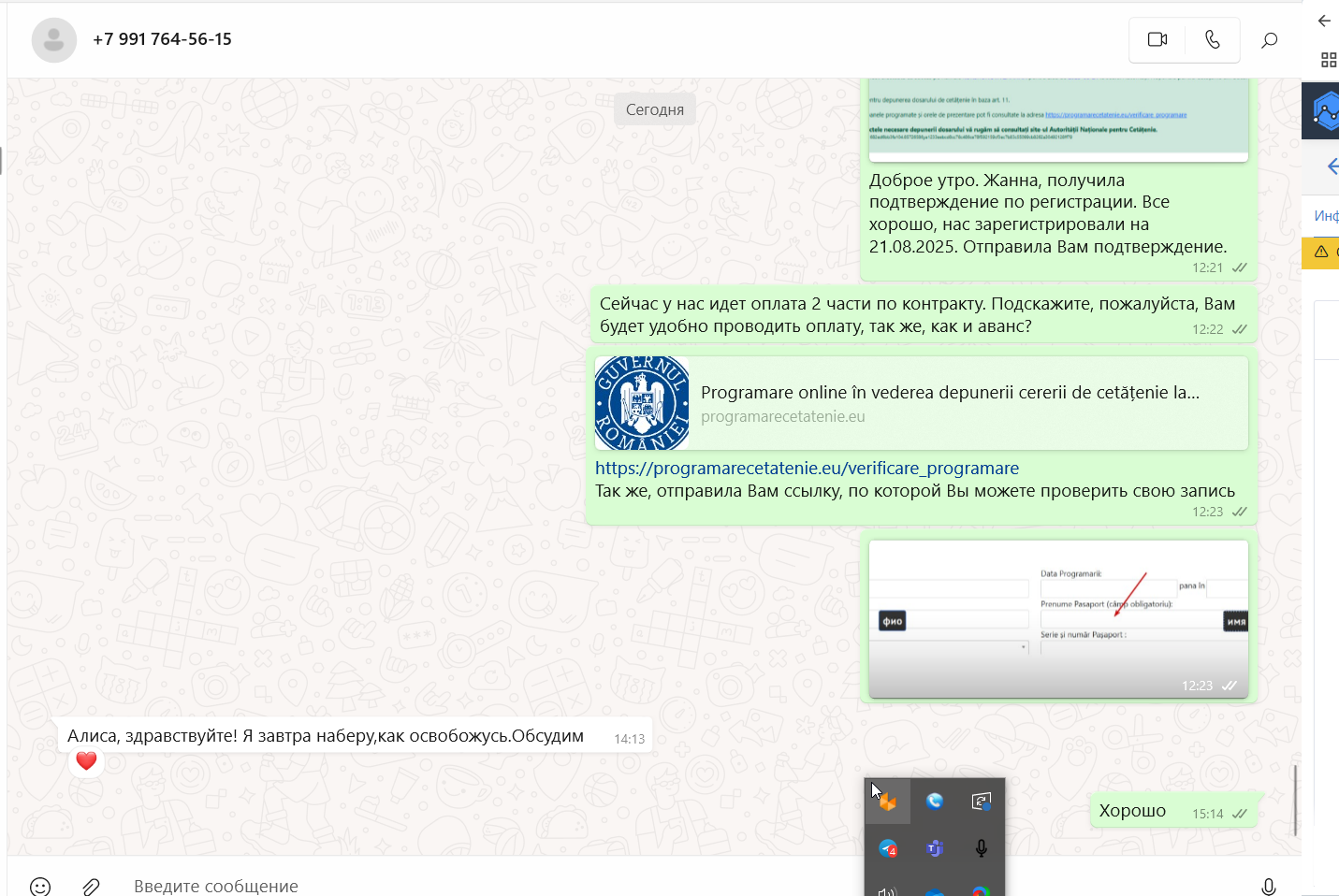Open the emoji picker
Viewport: 1339px width, 896px height.
point(40,887)
